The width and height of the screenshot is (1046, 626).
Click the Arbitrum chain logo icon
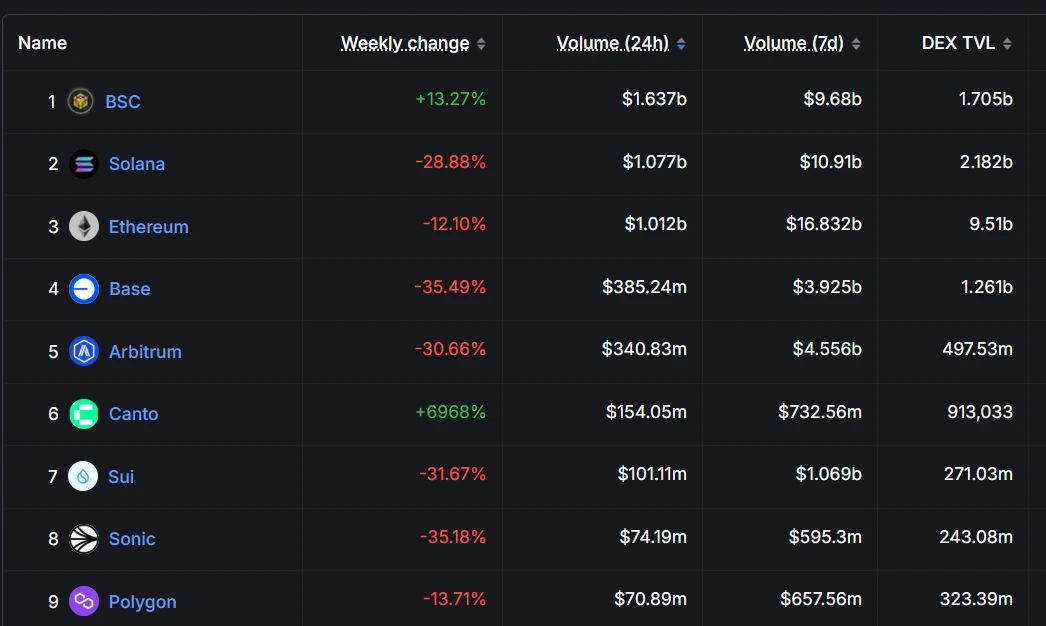pos(84,351)
